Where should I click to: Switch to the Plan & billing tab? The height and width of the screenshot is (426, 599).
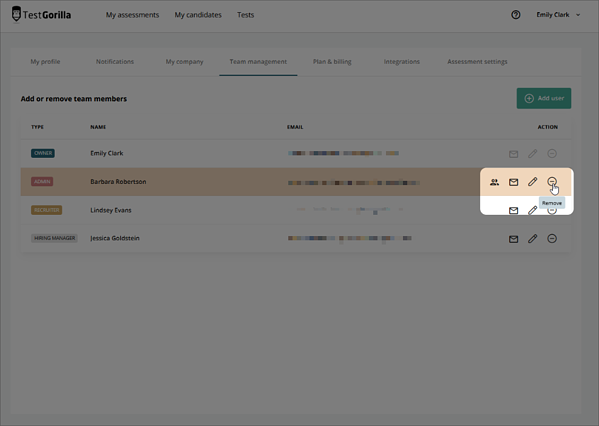pyautogui.click(x=332, y=62)
